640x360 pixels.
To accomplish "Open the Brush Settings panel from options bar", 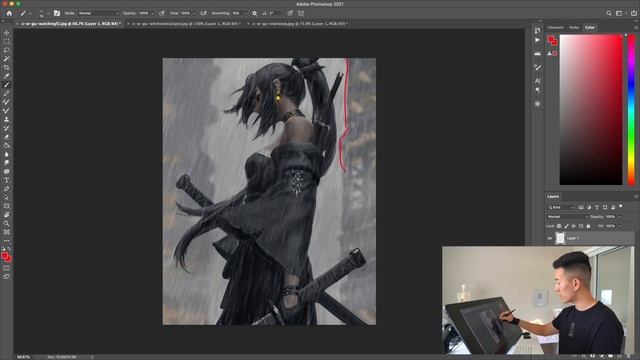I will coord(57,13).
